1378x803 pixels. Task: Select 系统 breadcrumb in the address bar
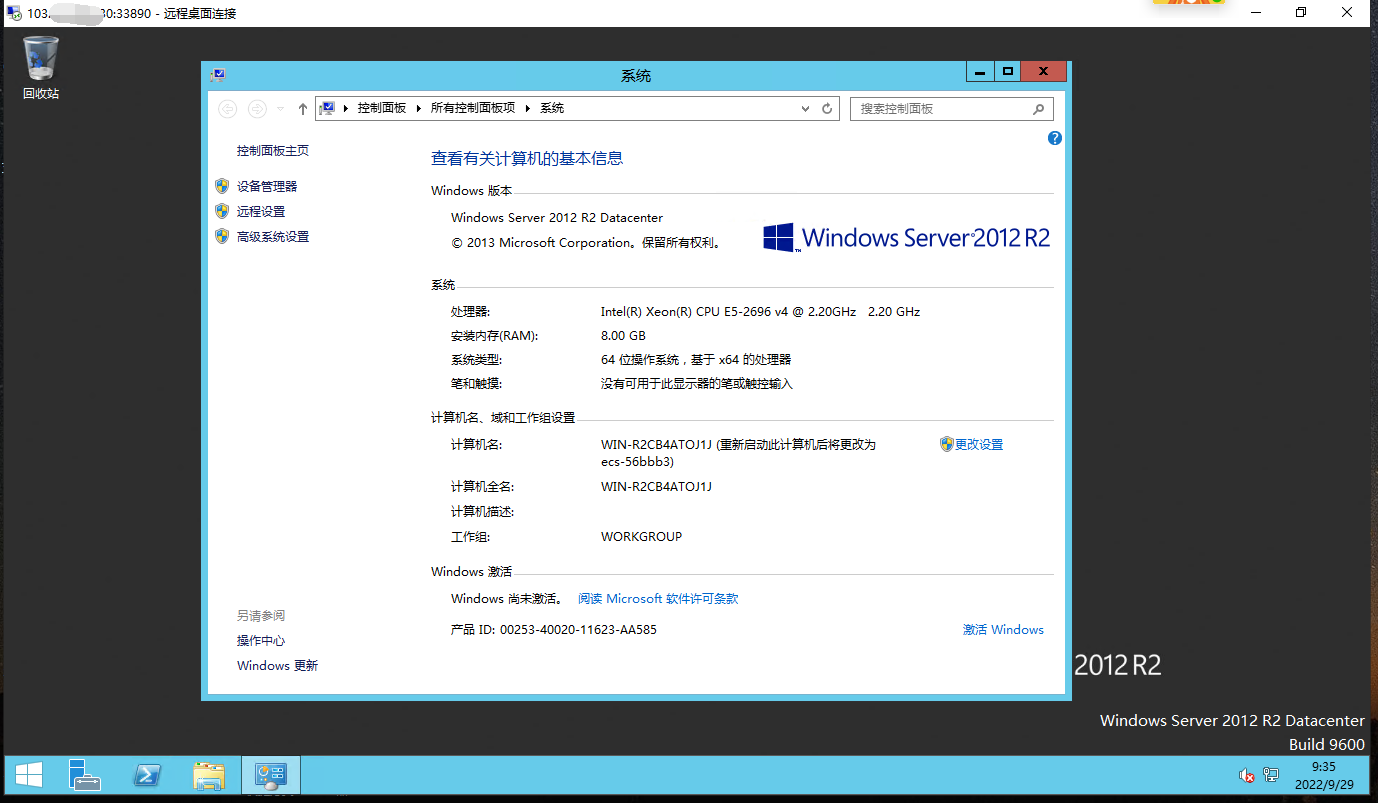(x=552, y=108)
